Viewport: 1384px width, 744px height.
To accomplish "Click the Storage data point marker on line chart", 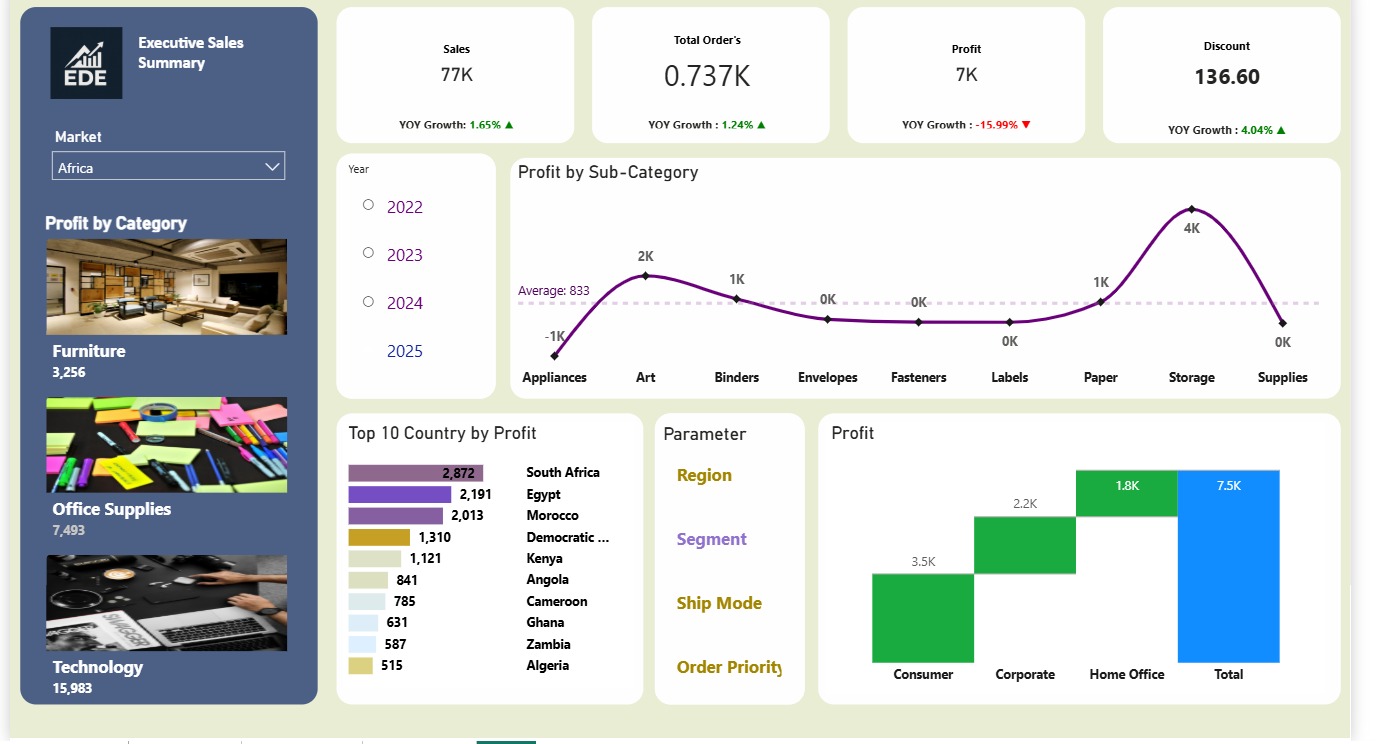I will click(x=1191, y=210).
